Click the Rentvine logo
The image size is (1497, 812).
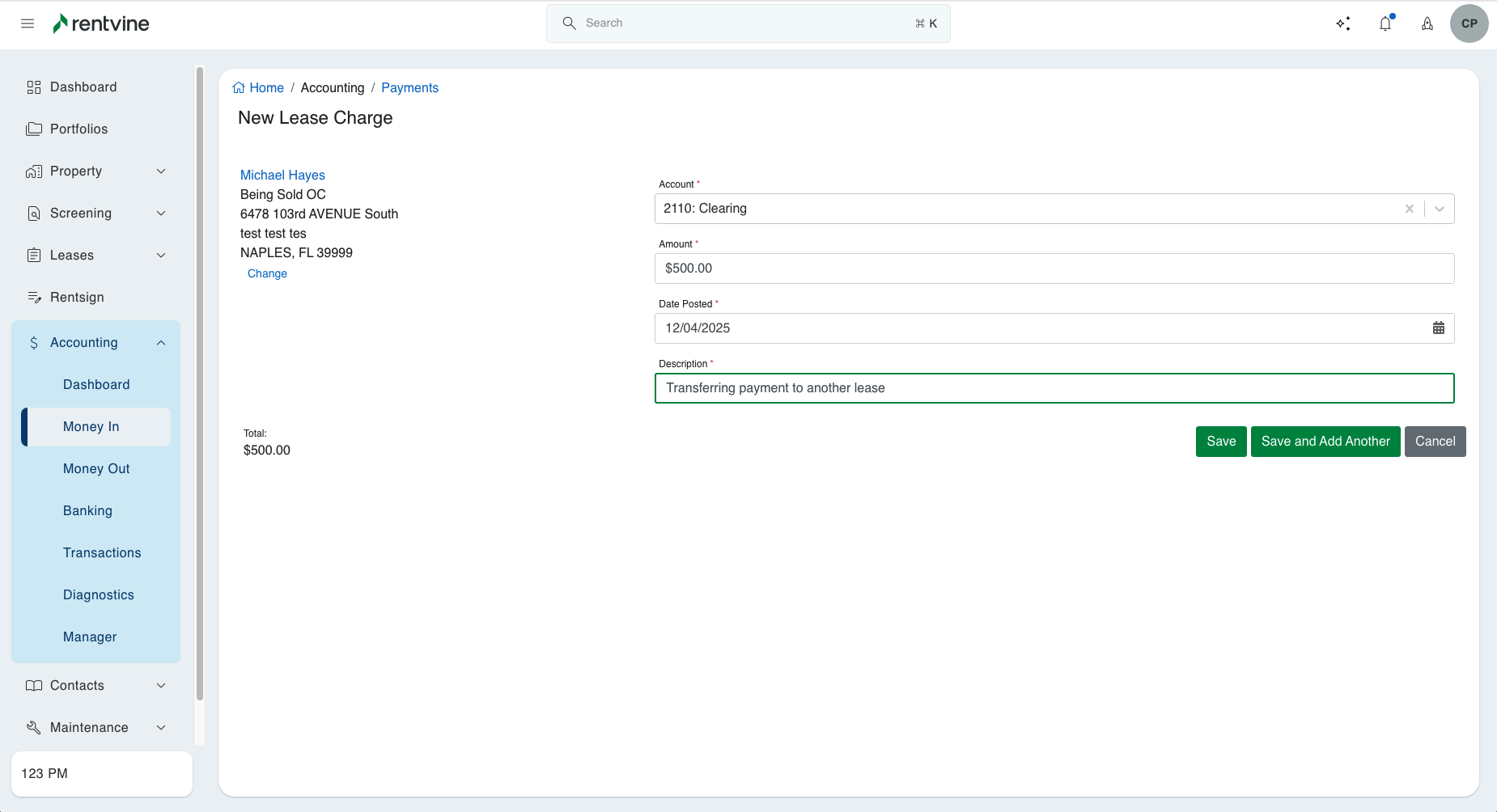click(101, 23)
